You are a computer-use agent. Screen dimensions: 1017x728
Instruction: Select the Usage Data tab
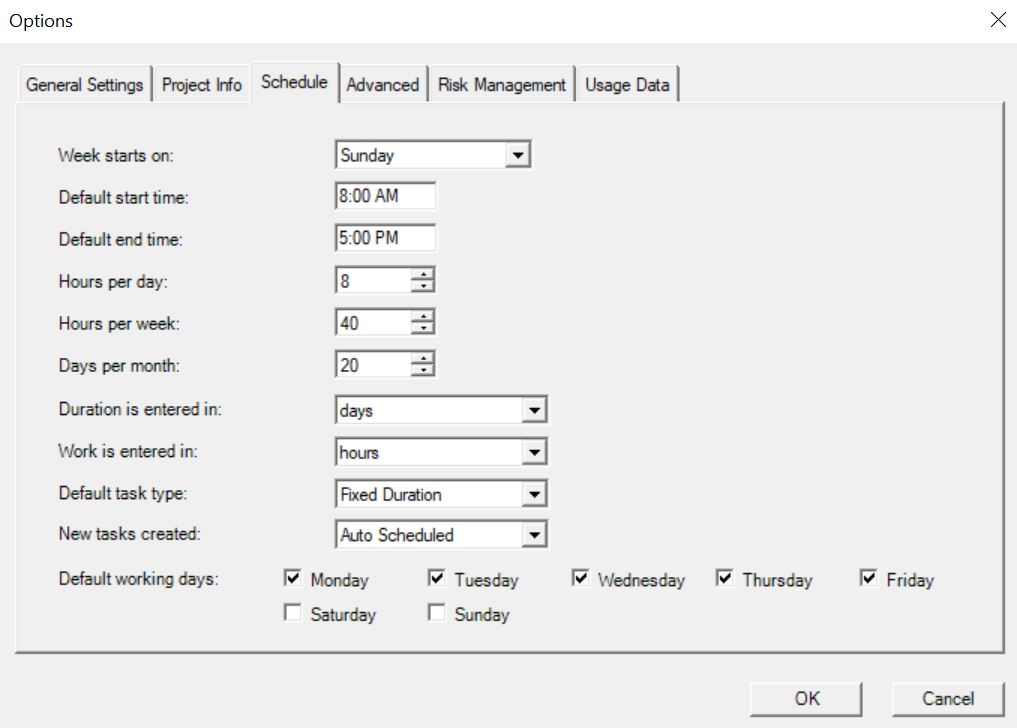[627, 85]
